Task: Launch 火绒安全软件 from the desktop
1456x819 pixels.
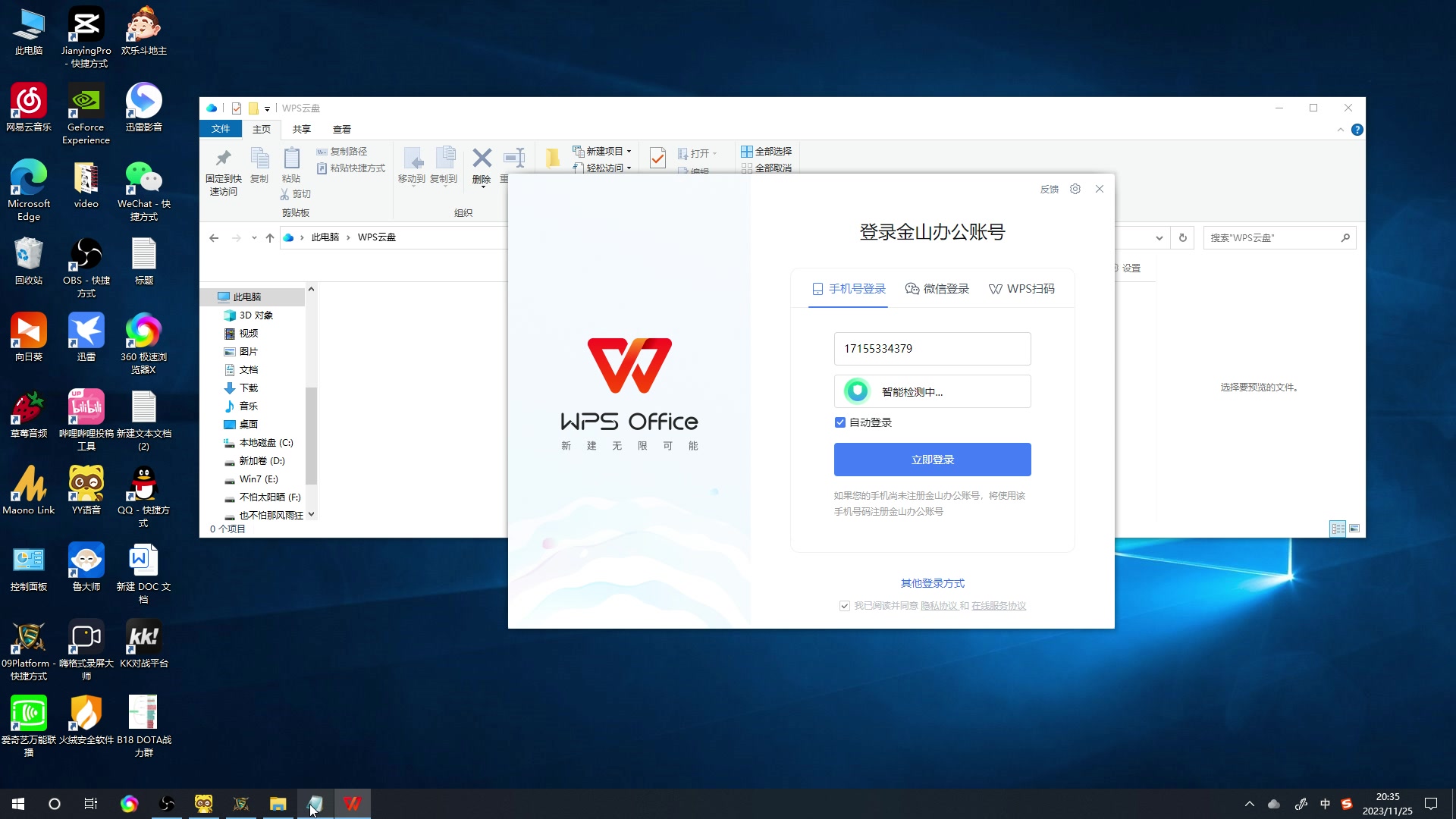Action: point(86,720)
